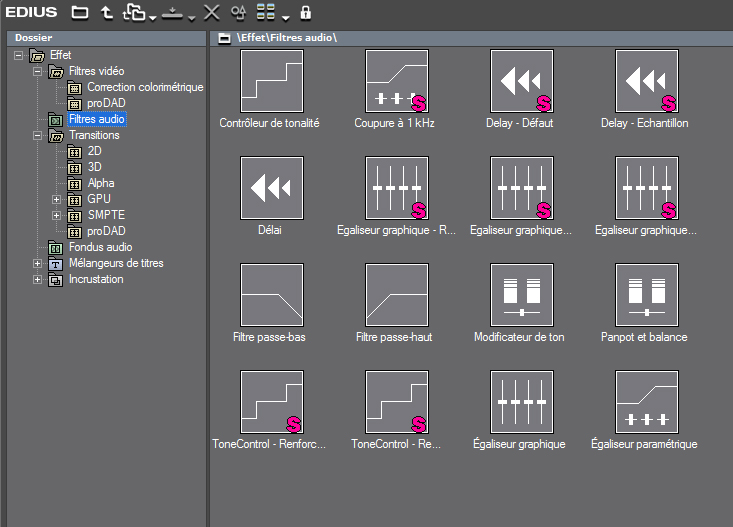Expand the Incrustation folder
Viewport: 733px width, 527px height.
pos(37,280)
